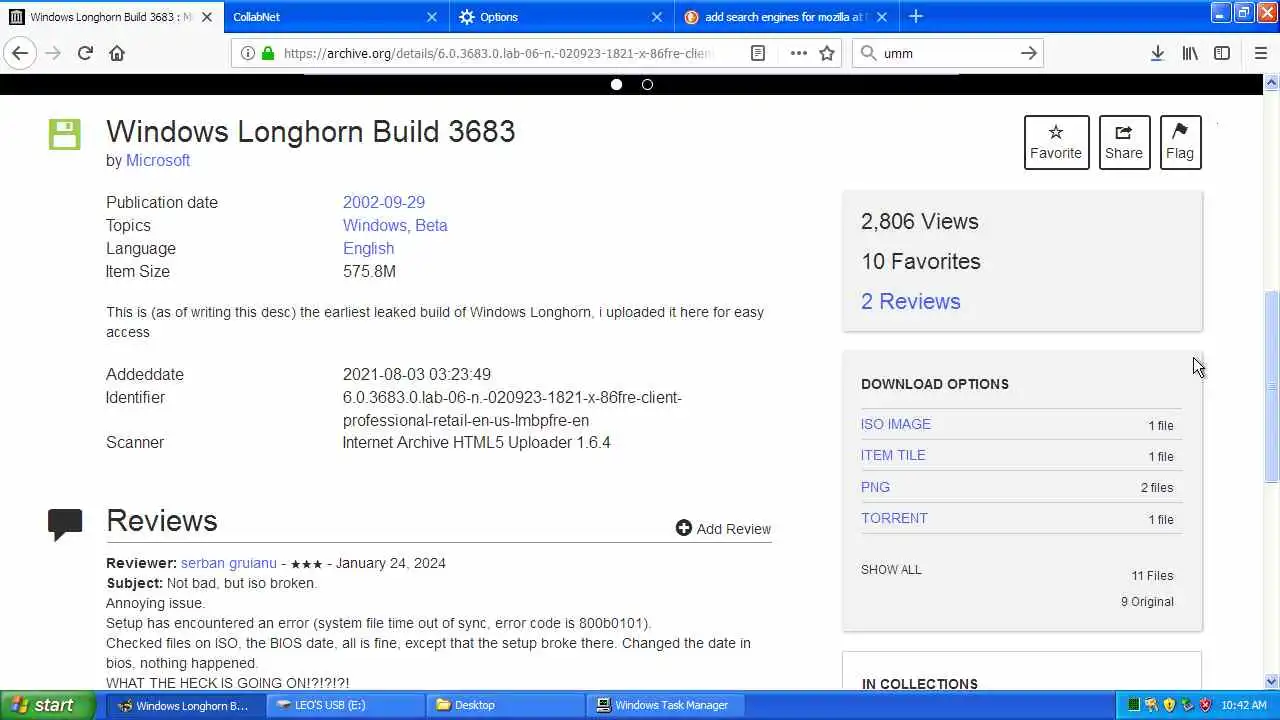Viewport: 1280px width, 720px height.
Task: Open the Microsoft creator link
Action: point(158,160)
